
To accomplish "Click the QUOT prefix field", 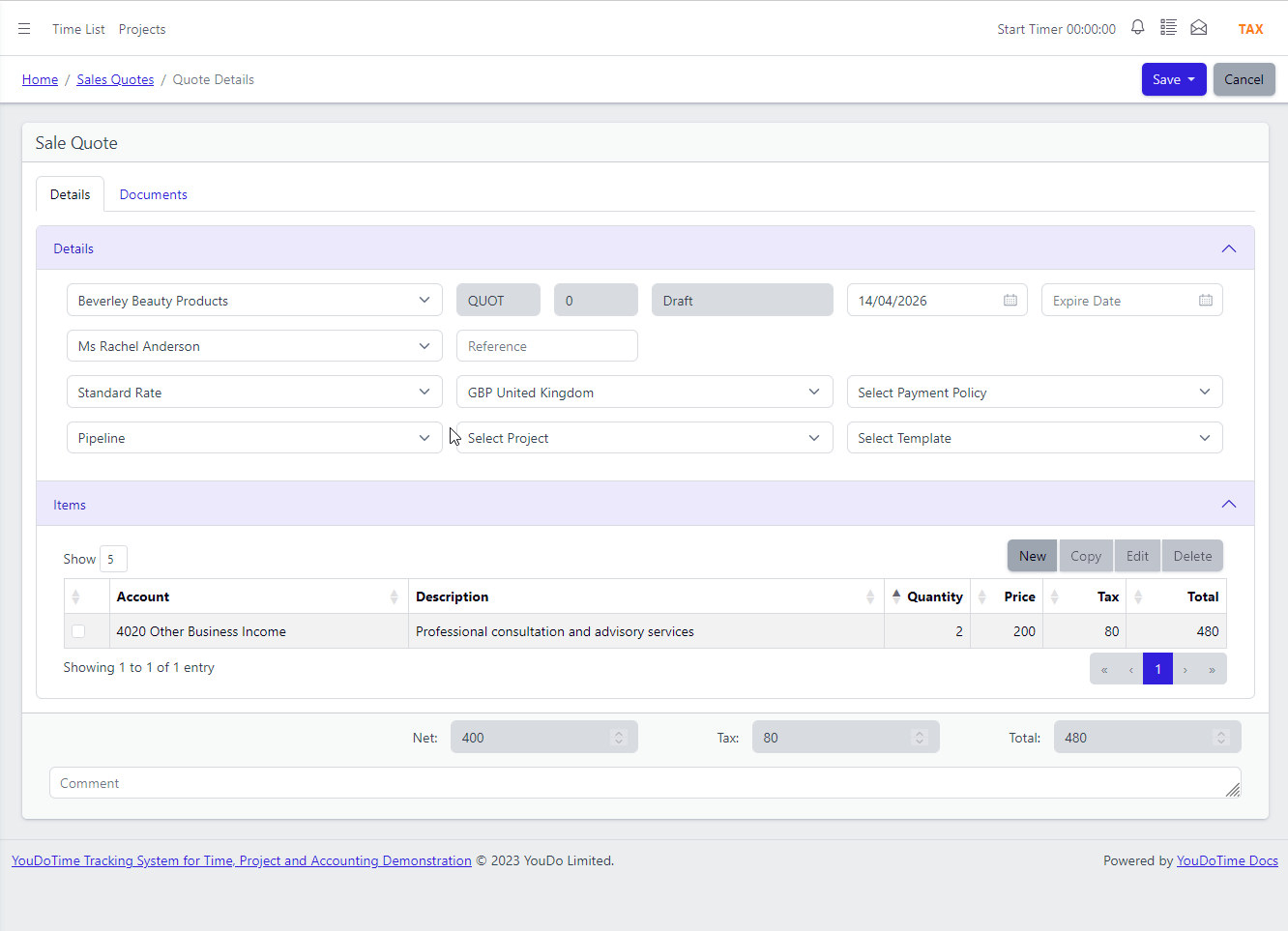I will pos(498,301).
